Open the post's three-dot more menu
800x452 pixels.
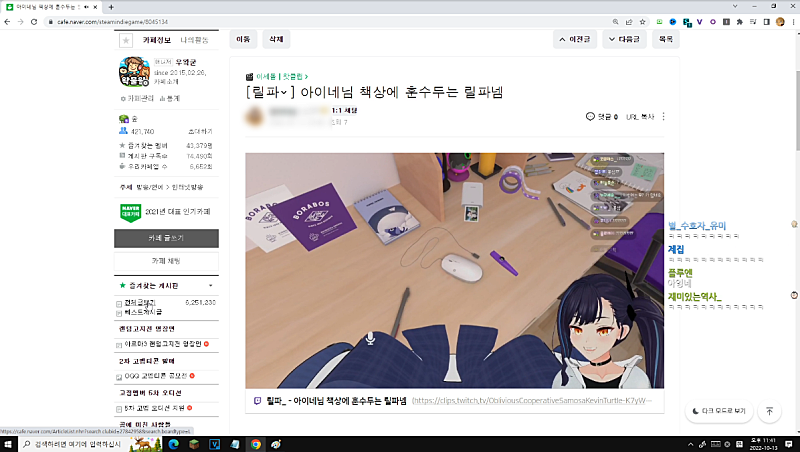pos(663,117)
